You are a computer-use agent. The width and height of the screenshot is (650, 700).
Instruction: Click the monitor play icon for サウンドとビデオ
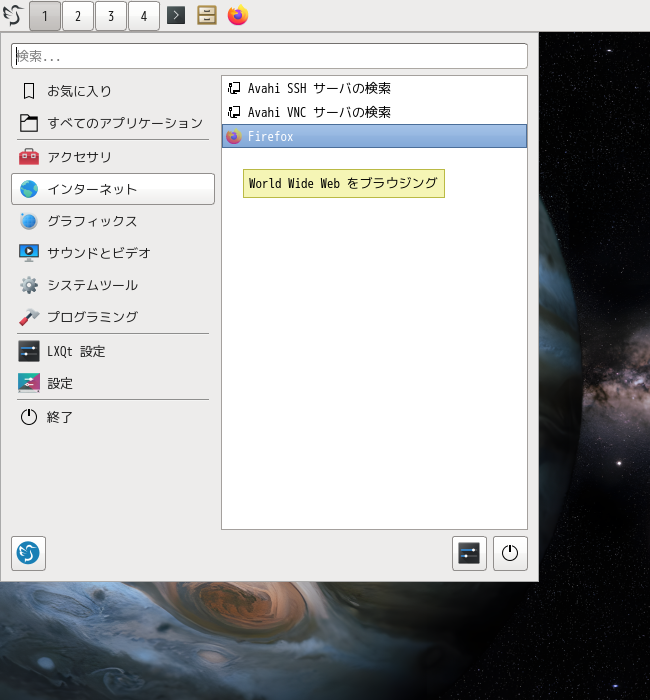coord(29,253)
